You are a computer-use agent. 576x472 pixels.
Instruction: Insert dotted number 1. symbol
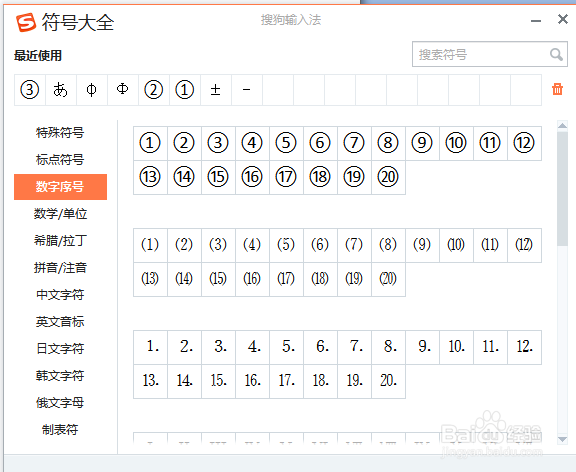[150, 347]
